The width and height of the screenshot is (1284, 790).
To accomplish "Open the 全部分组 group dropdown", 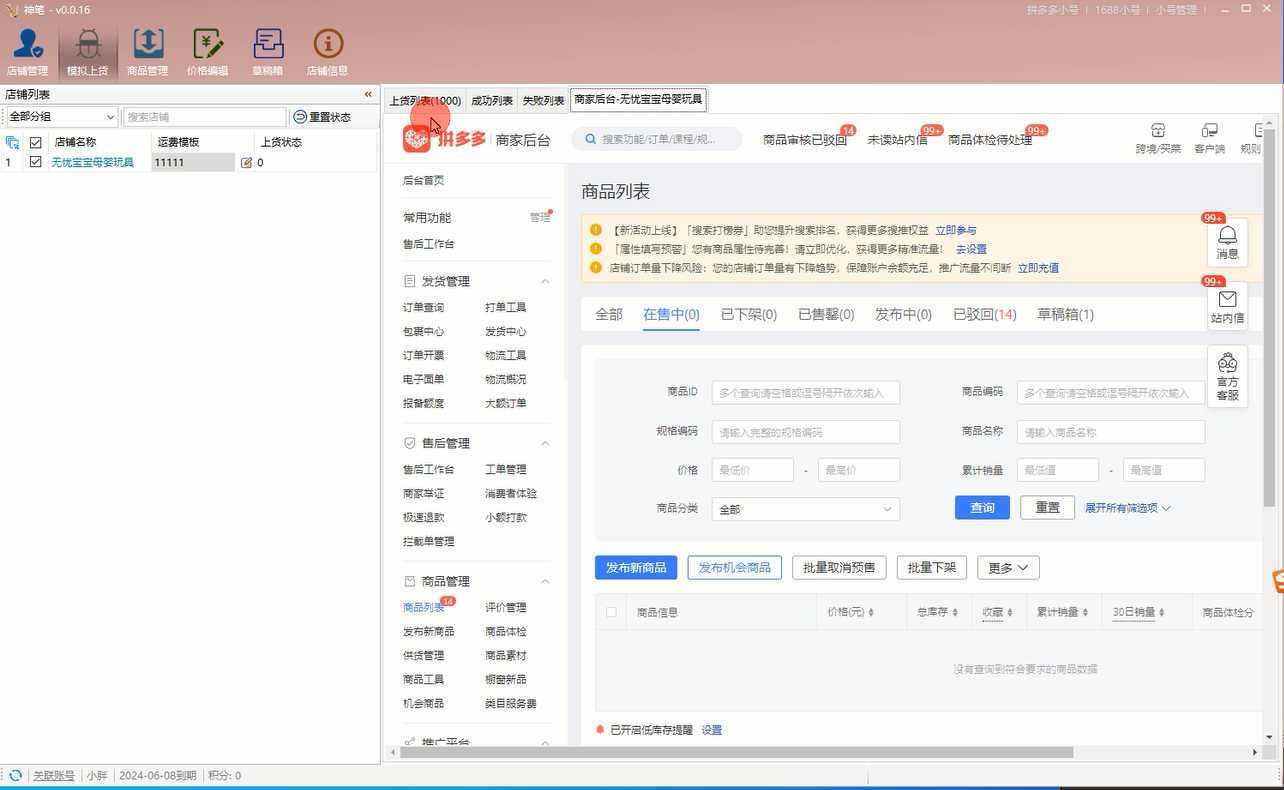I will pyautogui.click(x=61, y=117).
